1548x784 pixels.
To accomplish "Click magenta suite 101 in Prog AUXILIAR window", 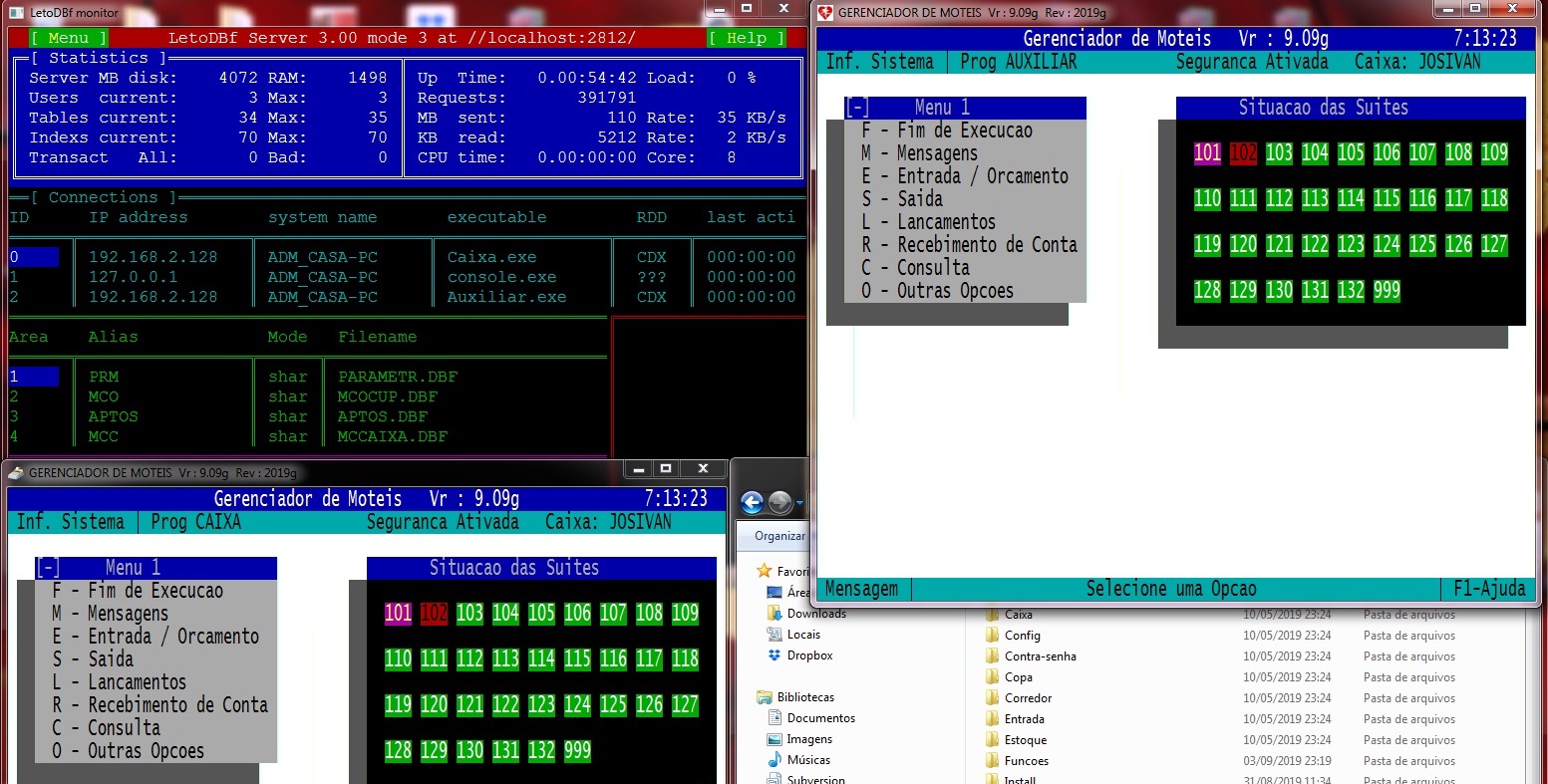I will tap(1207, 152).
